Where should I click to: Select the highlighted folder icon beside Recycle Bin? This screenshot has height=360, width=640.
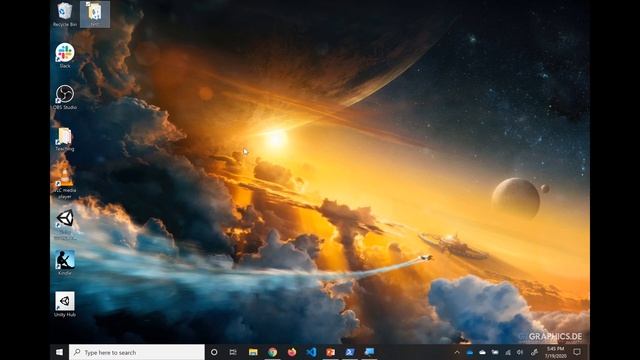pos(95,14)
